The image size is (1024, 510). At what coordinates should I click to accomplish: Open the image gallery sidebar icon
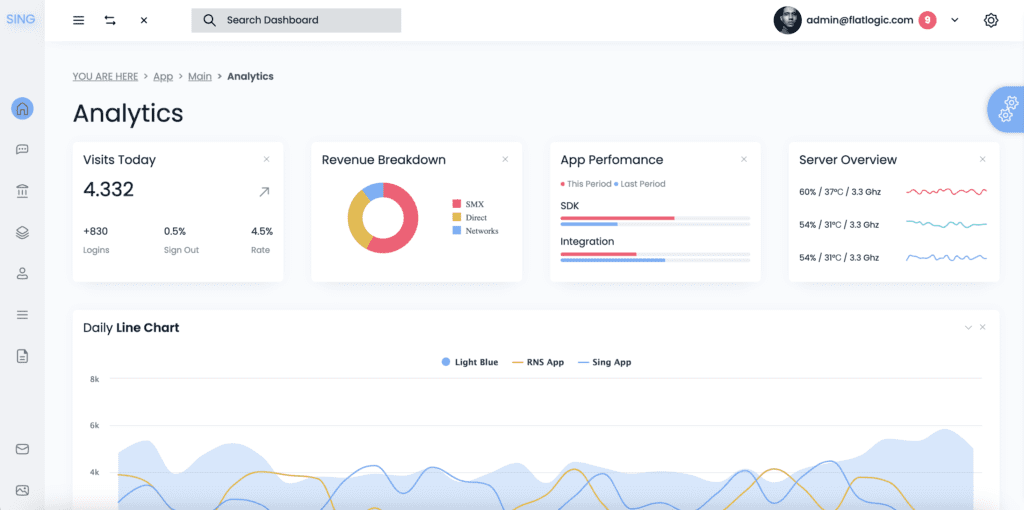click(x=22, y=490)
